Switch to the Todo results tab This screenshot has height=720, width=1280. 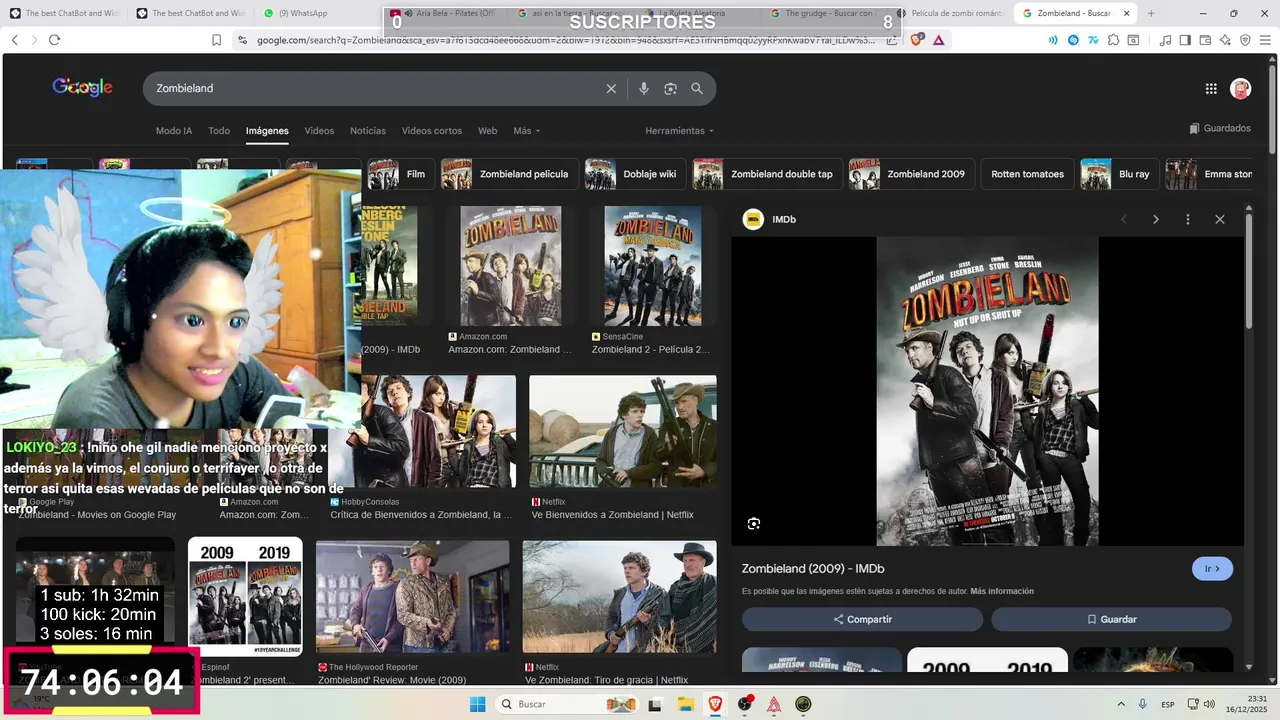(x=219, y=131)
